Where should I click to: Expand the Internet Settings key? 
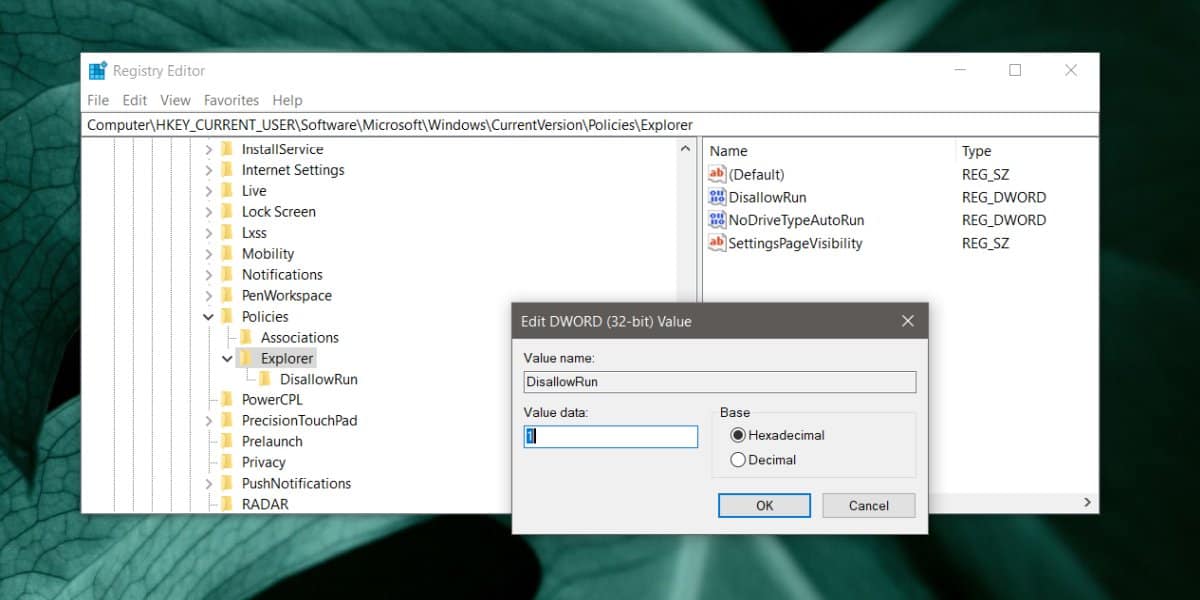click(209, 170)
